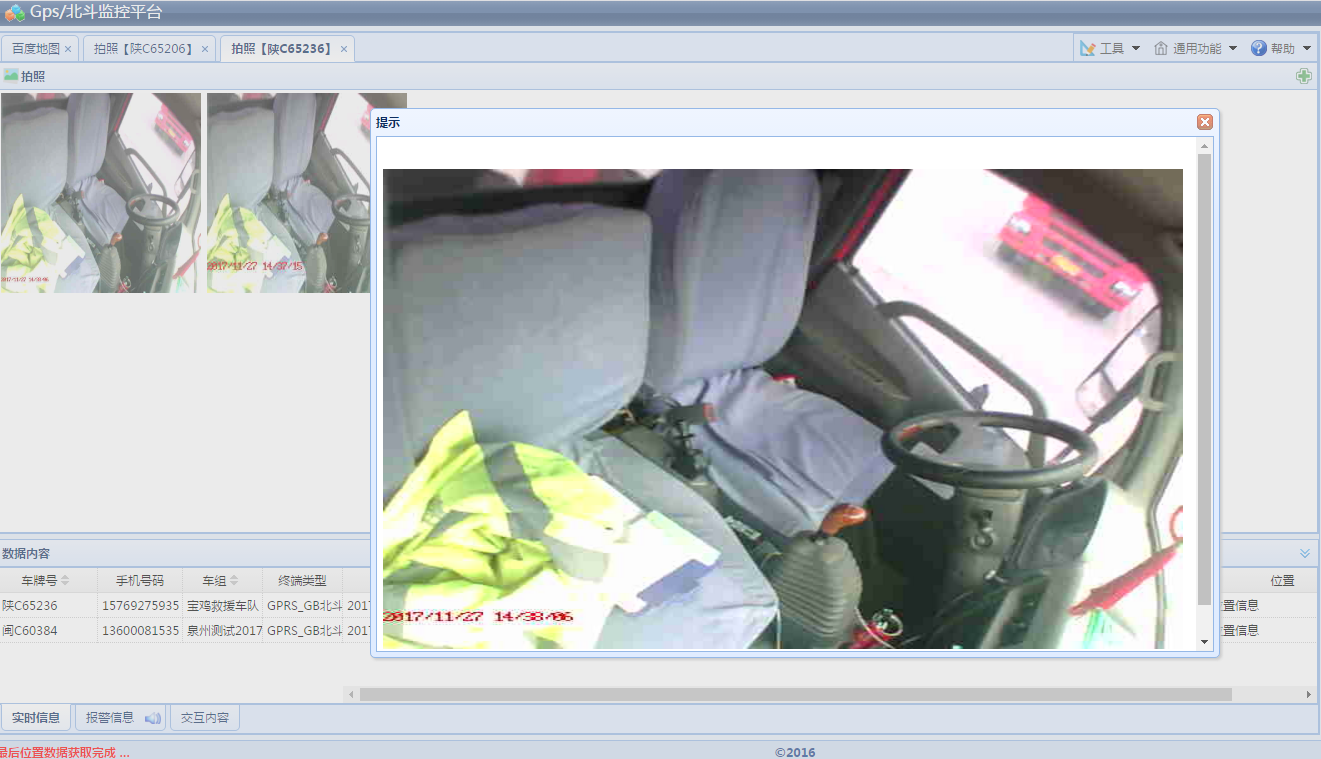The image size is (1321, 759).
Task: Close the 拍照【陕C65206】 tab
Action: click(x=205, y=49)
